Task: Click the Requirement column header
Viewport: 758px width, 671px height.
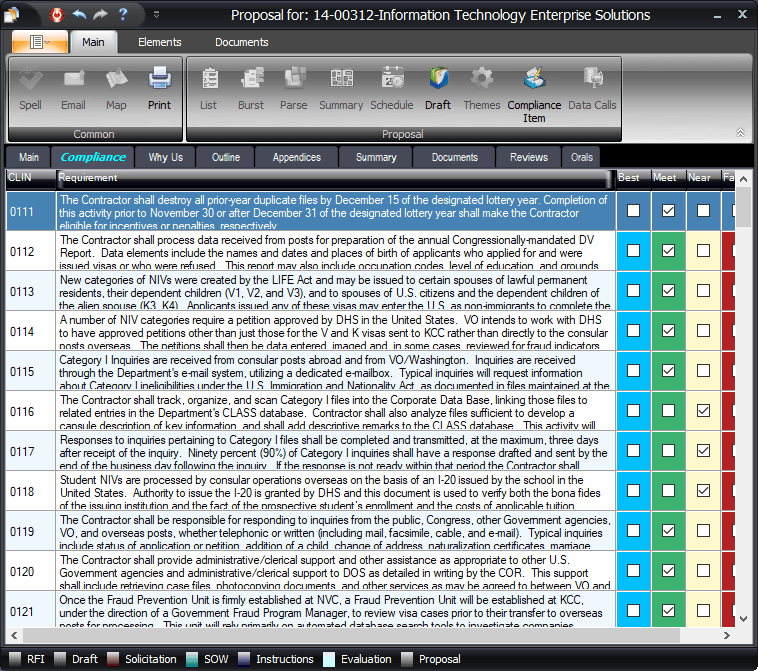Action: pos(335,178)
